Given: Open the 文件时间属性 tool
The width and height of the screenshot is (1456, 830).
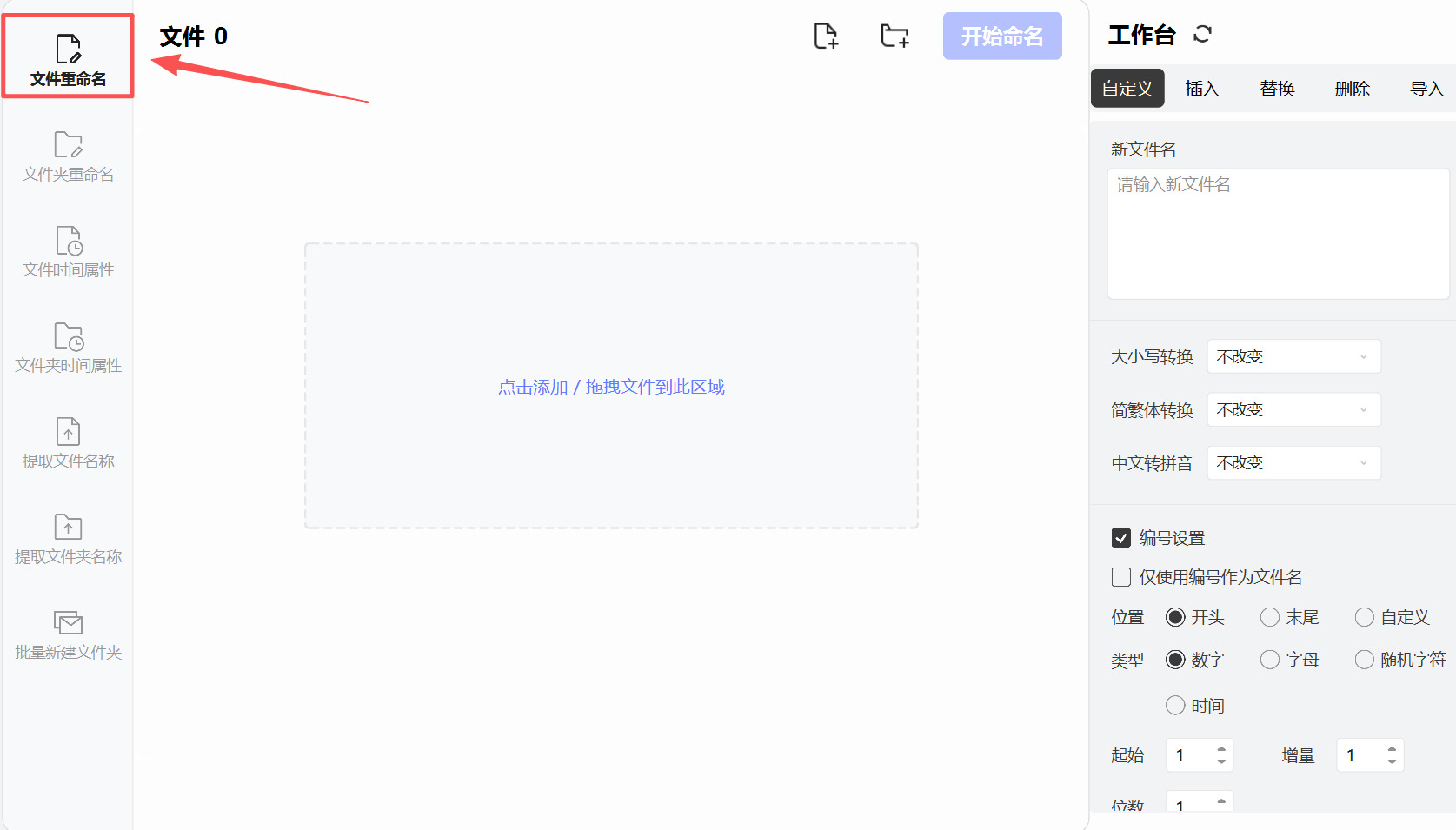Looking at the screenshot, I should [x=68, y=252].
